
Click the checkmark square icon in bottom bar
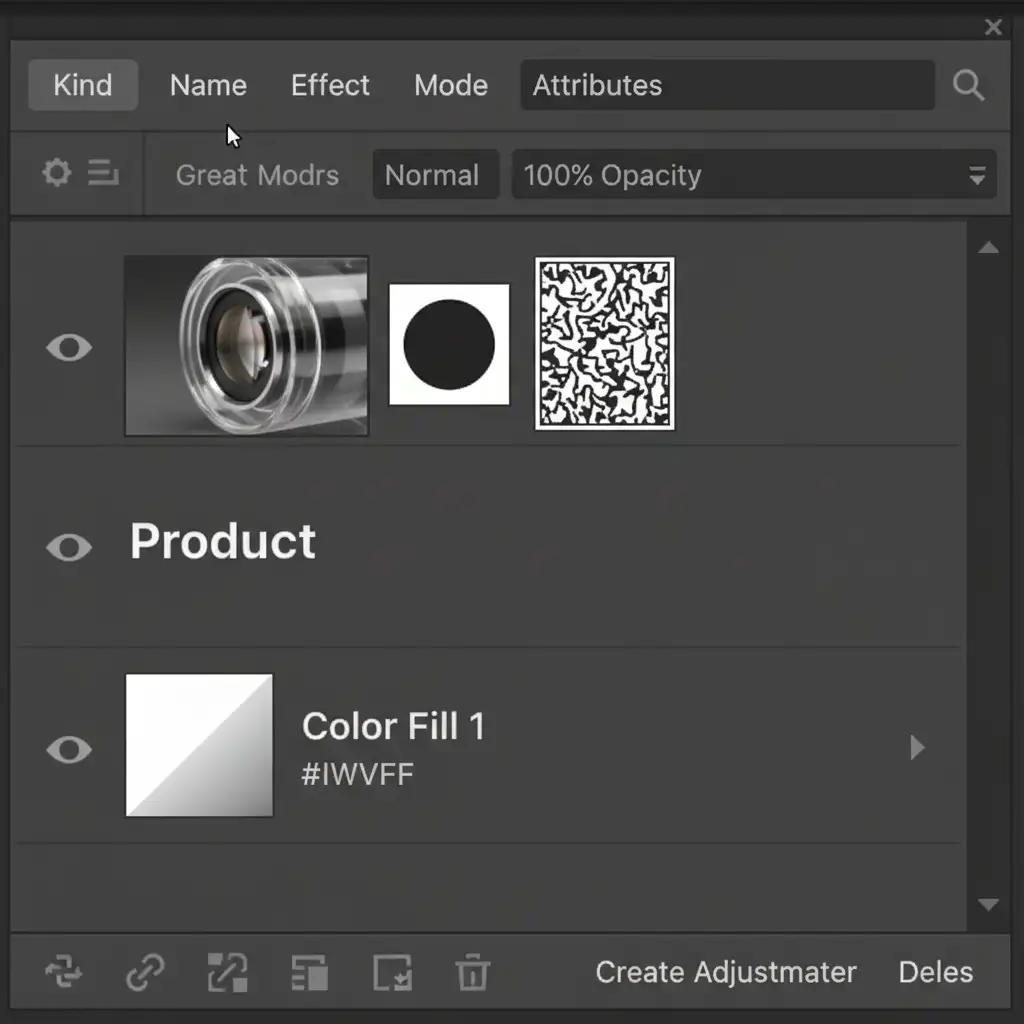[x=391, y=971]
